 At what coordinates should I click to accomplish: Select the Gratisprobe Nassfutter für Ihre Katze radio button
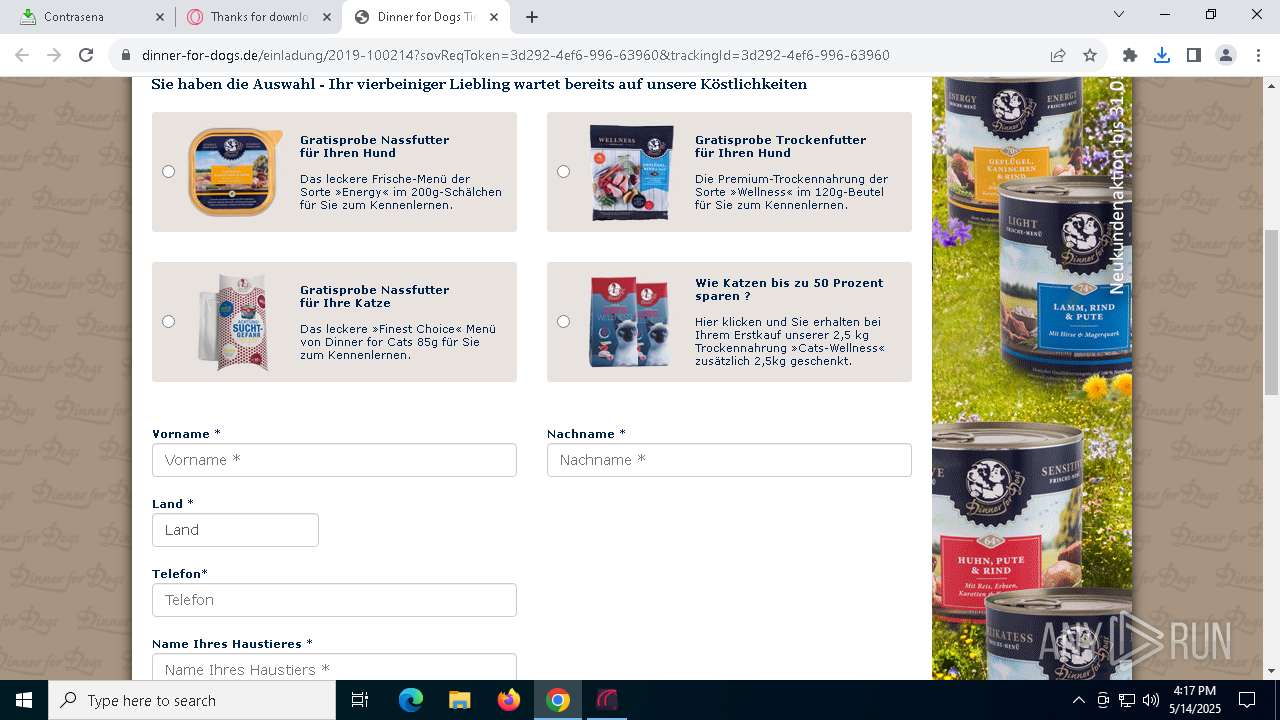(x=168, y=322)
